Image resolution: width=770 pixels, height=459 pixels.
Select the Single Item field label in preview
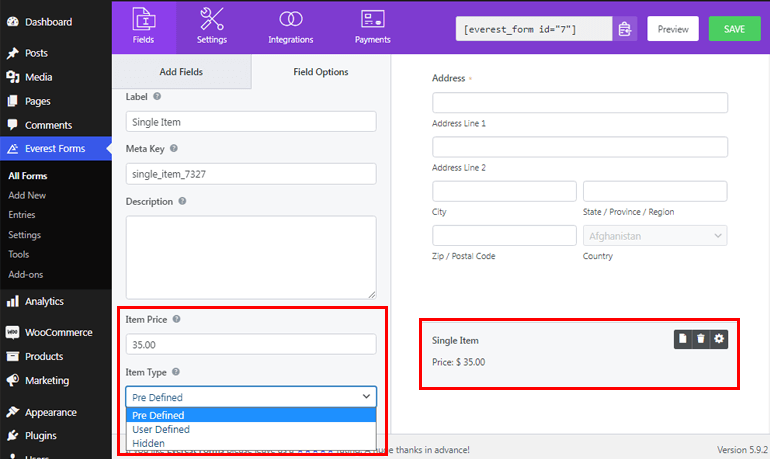click(x=455, y=340)
